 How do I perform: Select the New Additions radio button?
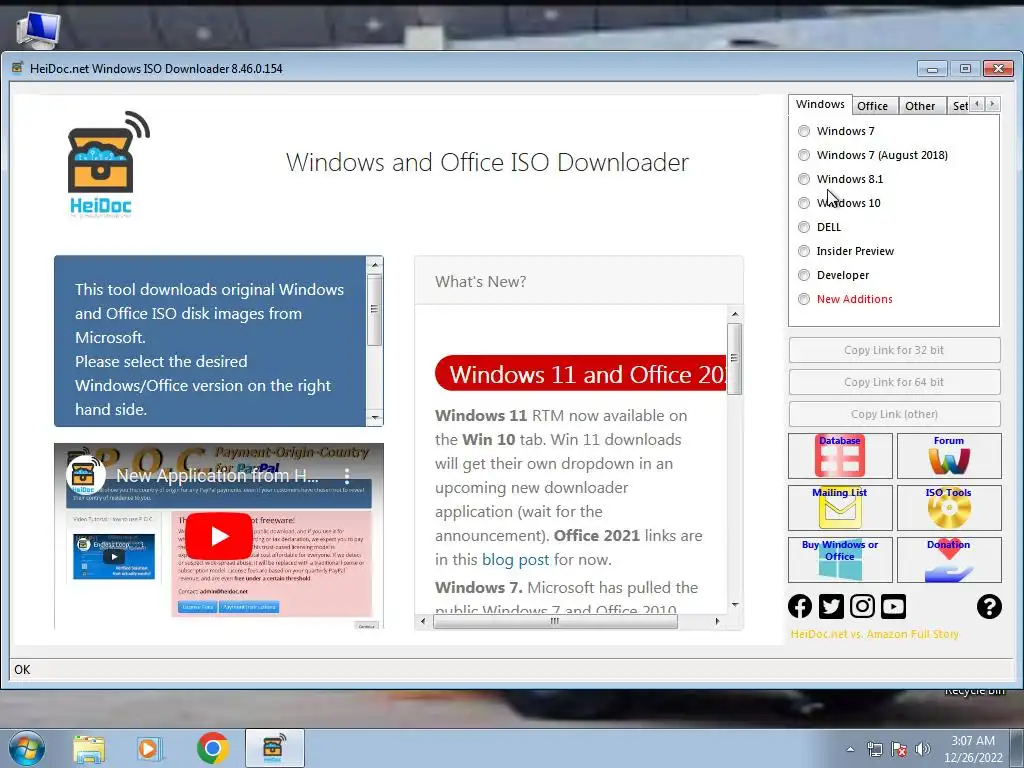(x=804, y=299)
